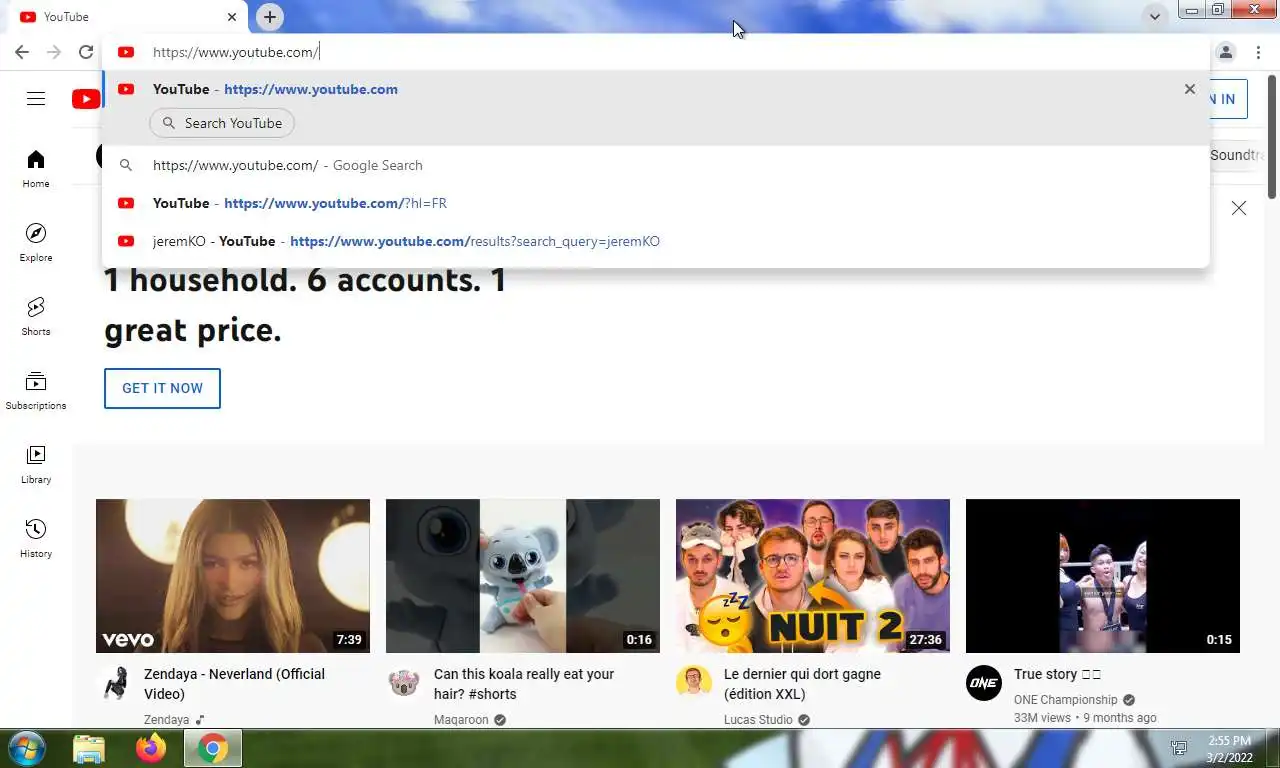Click the GET IT NOW button
Screen dimensions: 1280x768
tap(162, 388)
